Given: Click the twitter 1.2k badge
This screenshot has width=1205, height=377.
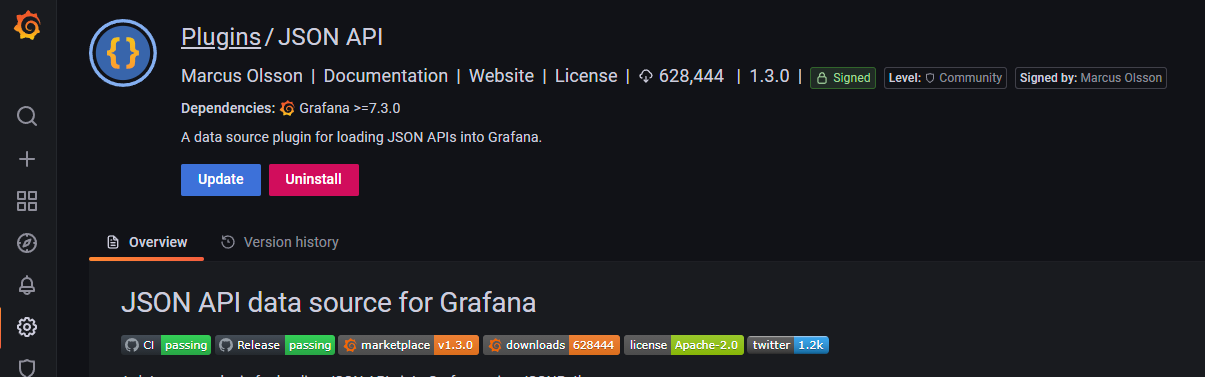Looking at the screenshot, I should click(788, 345).
